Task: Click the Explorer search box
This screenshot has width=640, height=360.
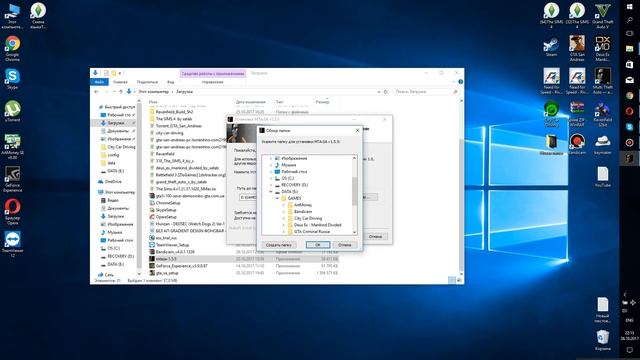Action: tap(426, 92)
